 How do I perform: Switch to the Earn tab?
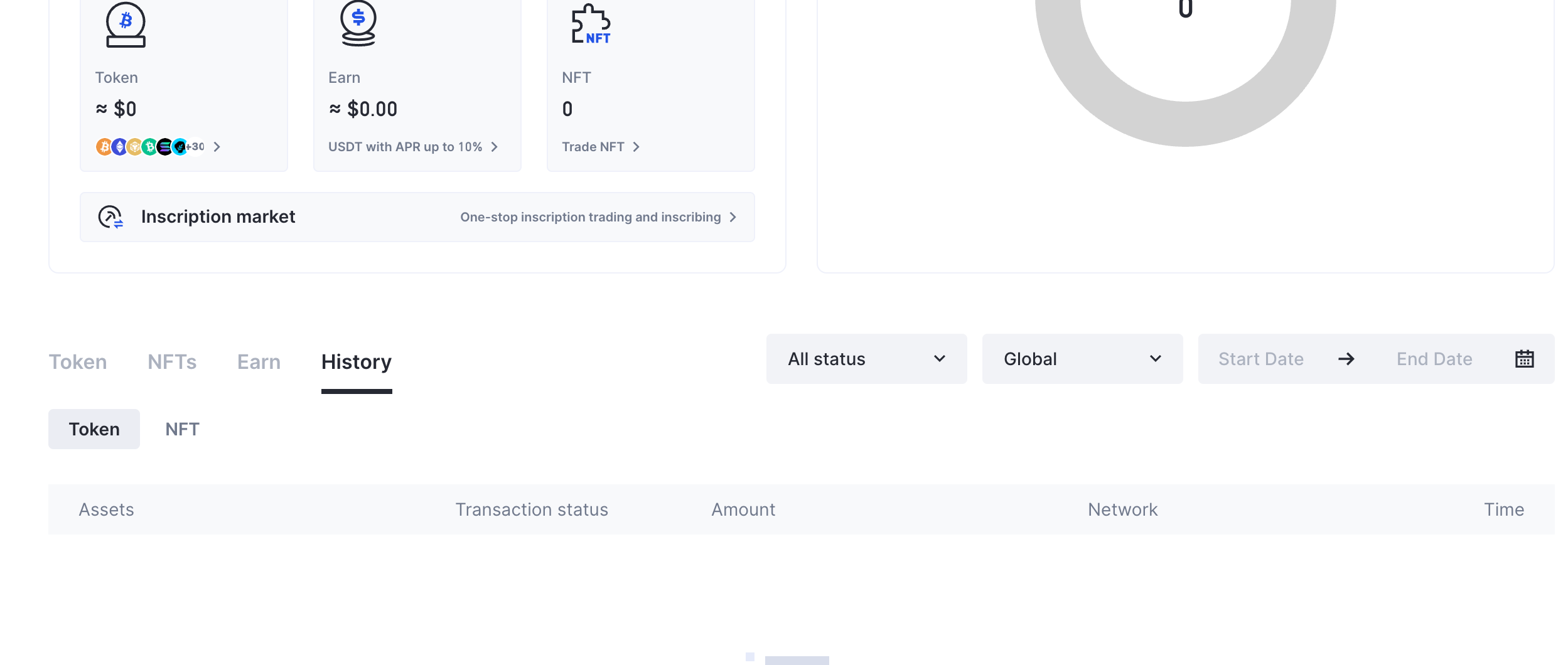(x=259, y=362)
